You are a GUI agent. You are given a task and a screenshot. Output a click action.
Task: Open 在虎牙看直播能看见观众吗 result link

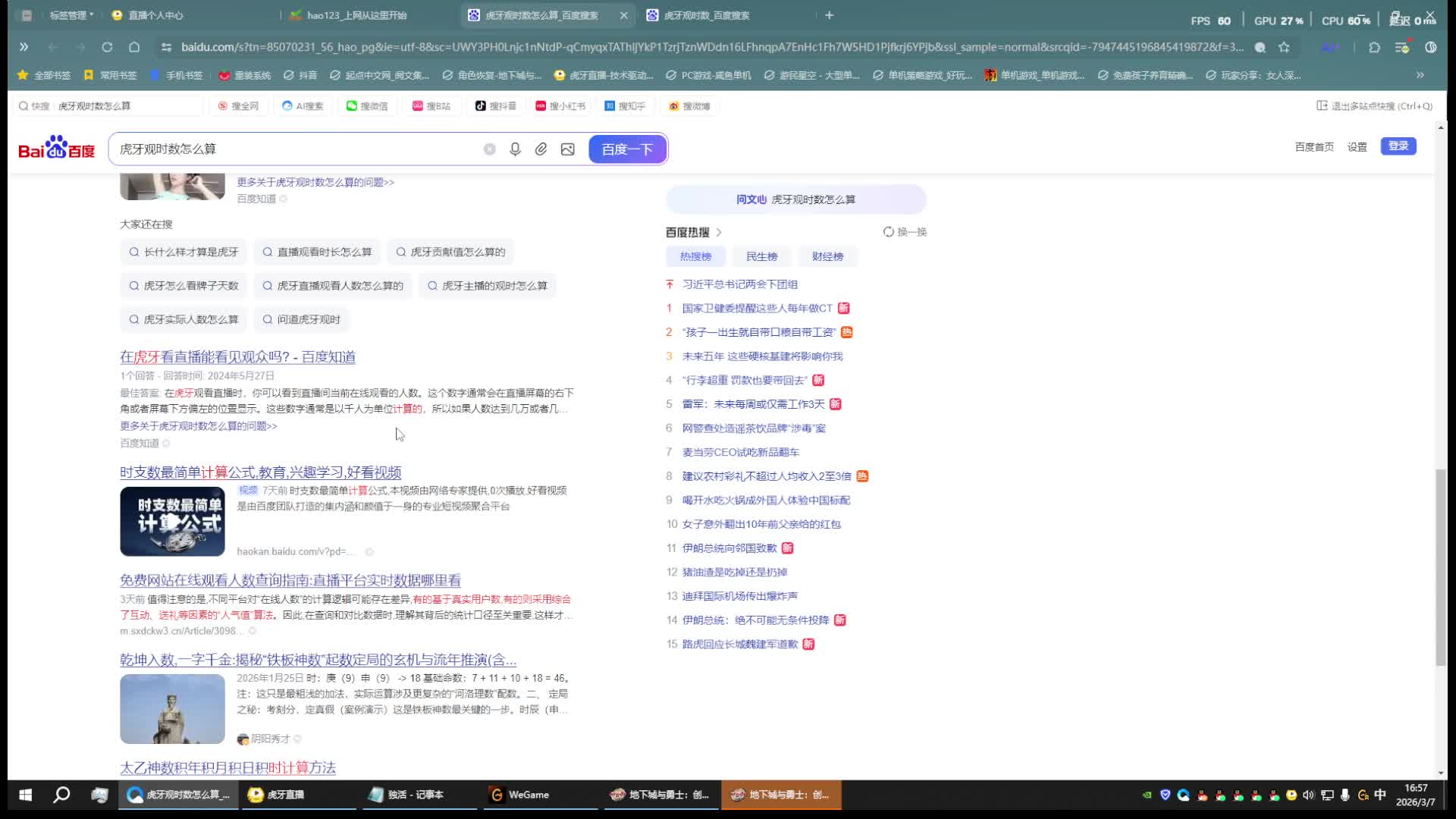pos(237,357)
